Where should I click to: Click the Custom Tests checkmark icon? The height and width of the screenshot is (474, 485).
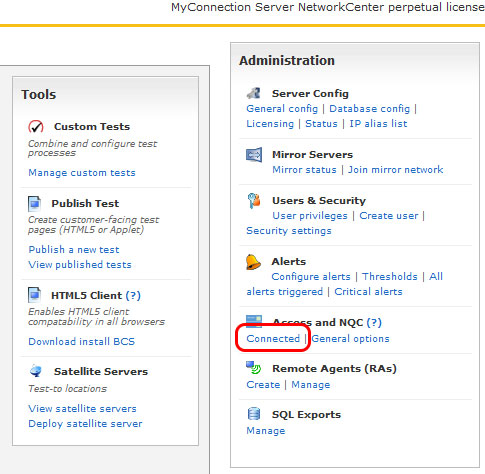36,127
